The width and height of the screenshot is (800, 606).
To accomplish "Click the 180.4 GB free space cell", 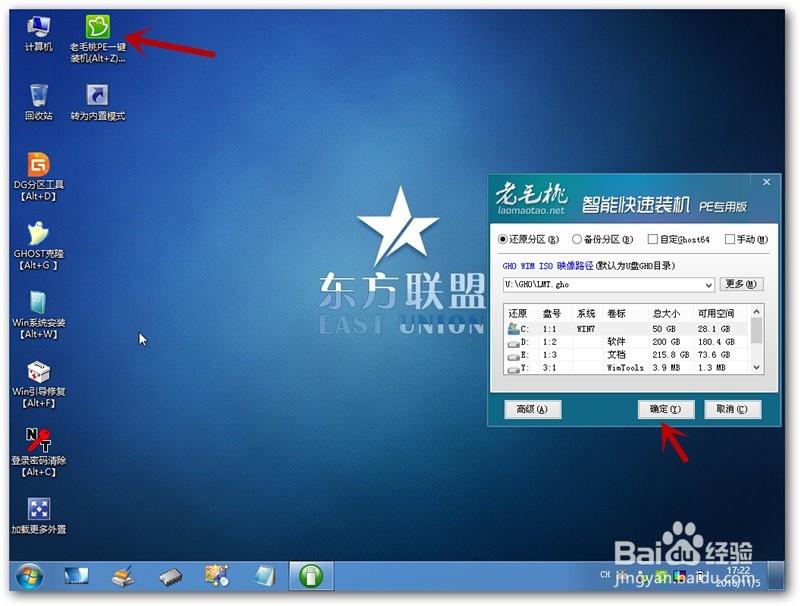I will [716, 342].
